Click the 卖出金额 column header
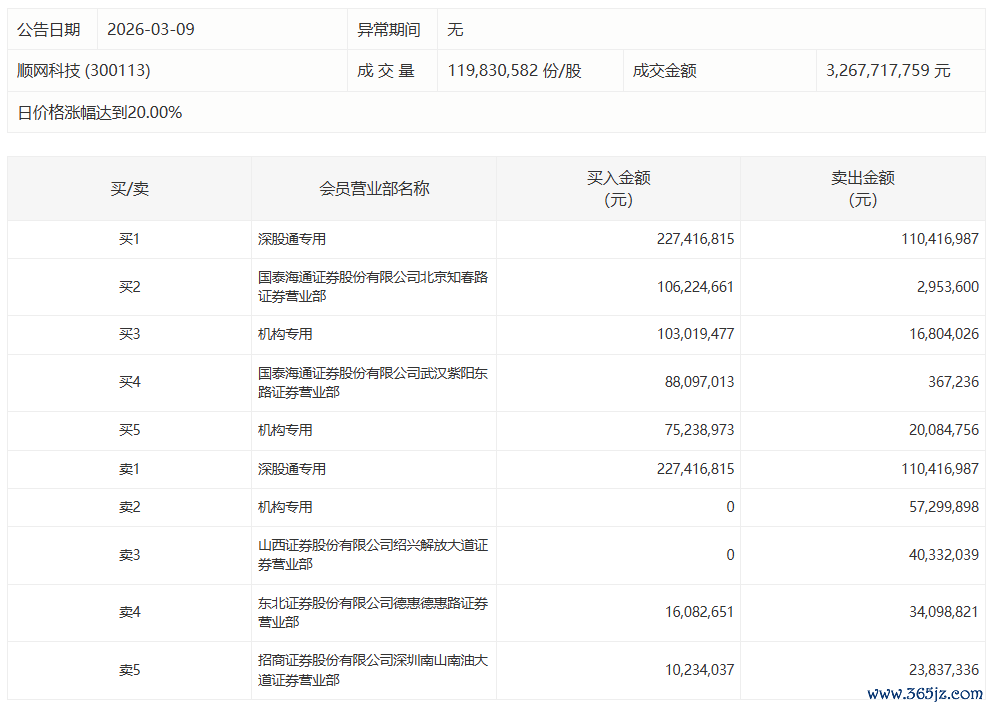Screen dimensions: 990x709 click(x=862, y=189)
